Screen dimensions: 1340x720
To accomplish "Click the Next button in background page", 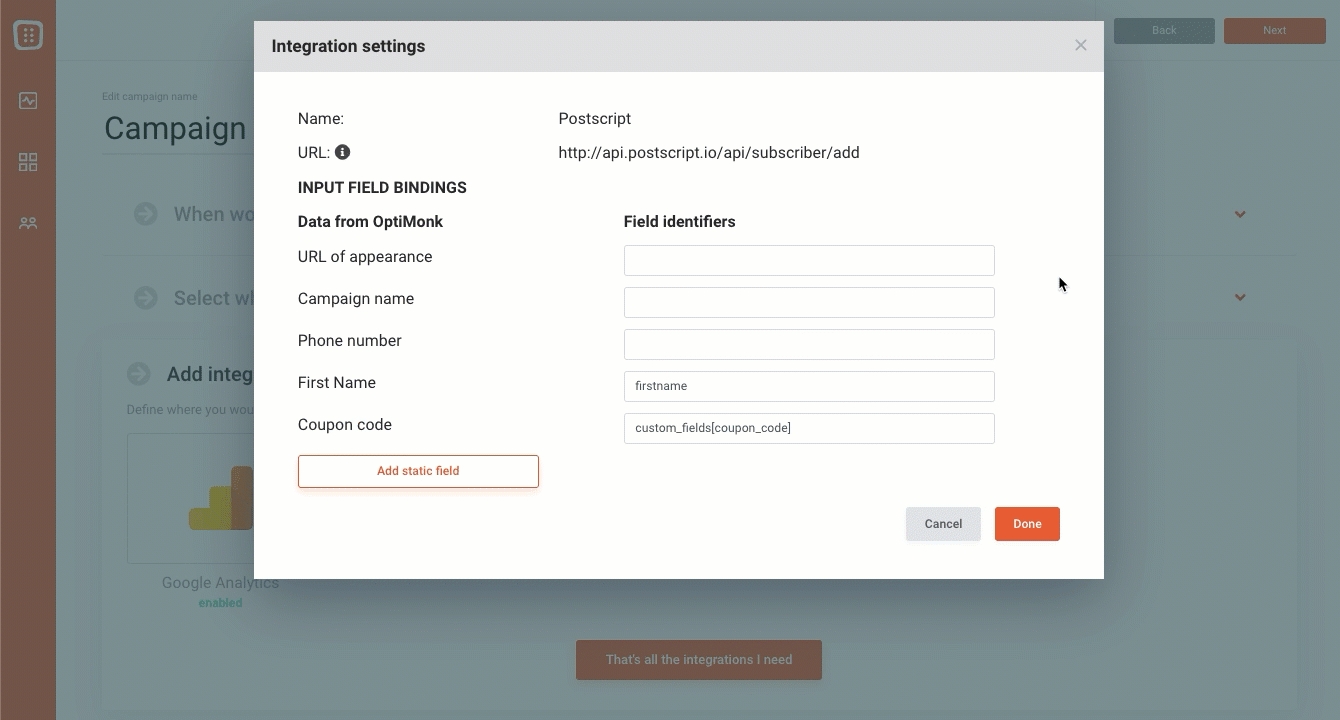I will click(1274, 30).
